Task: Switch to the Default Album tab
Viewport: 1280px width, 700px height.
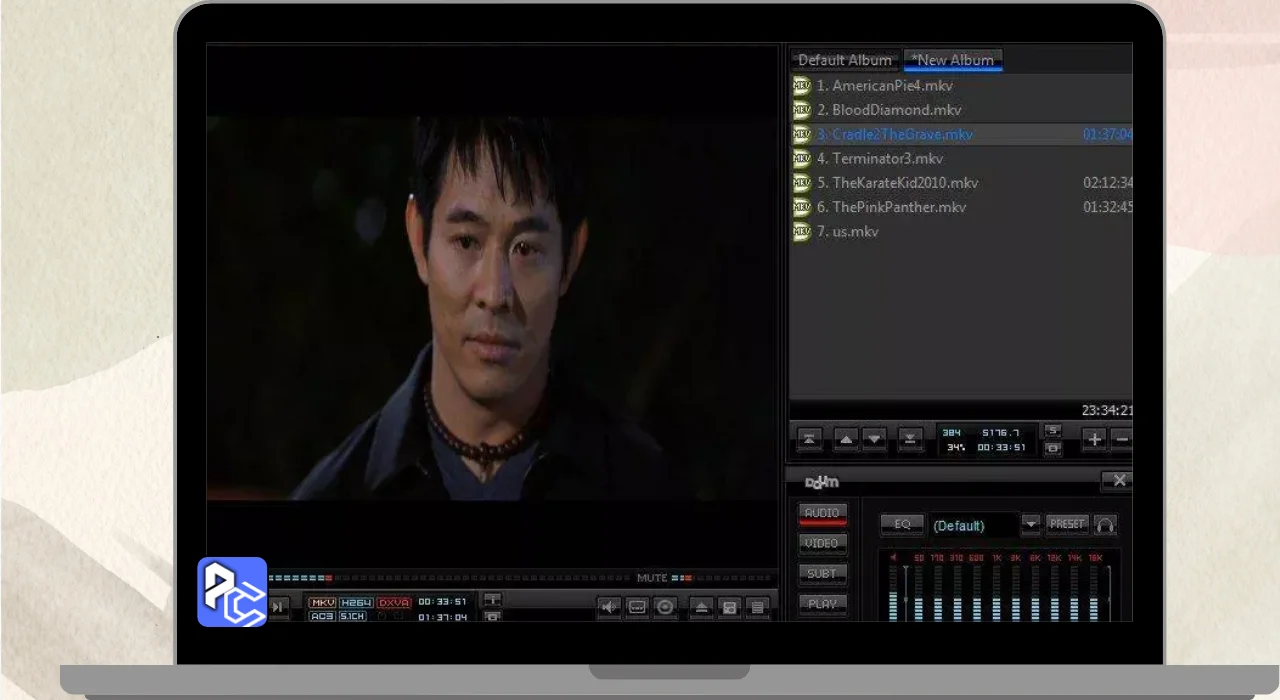Action: click(844, 60)
